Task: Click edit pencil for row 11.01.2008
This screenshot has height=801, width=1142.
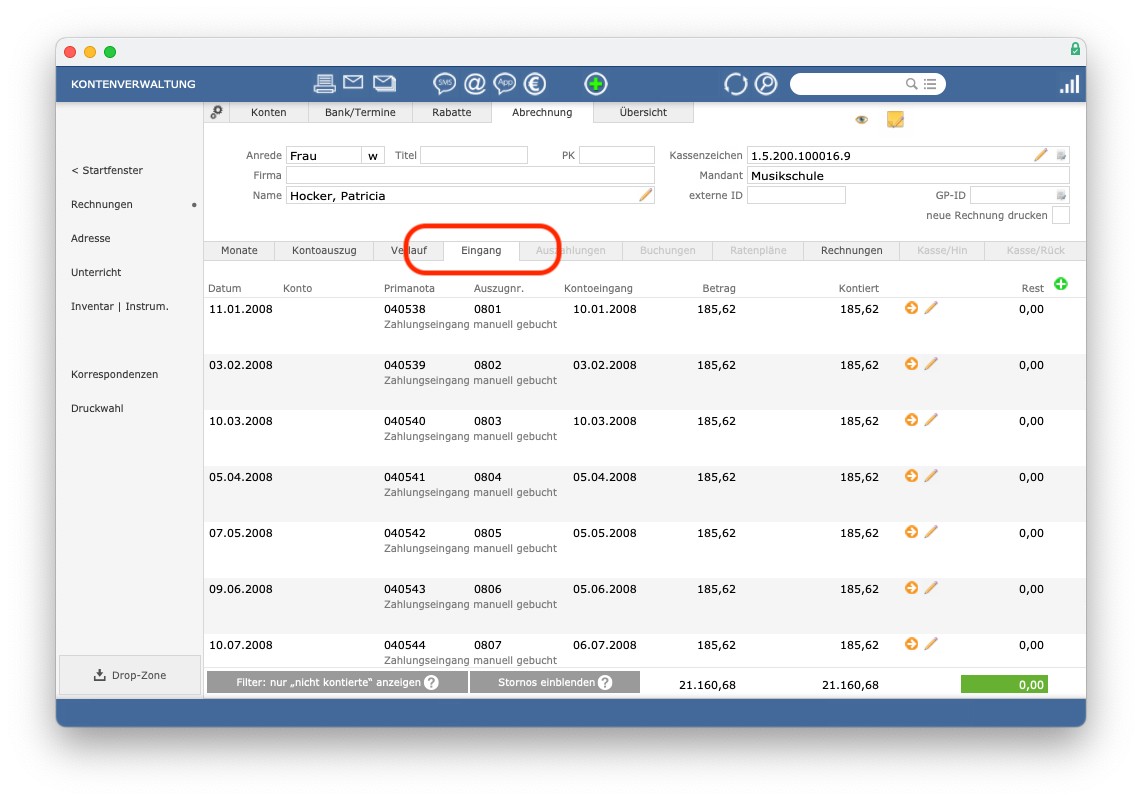Action: [931, 308]
